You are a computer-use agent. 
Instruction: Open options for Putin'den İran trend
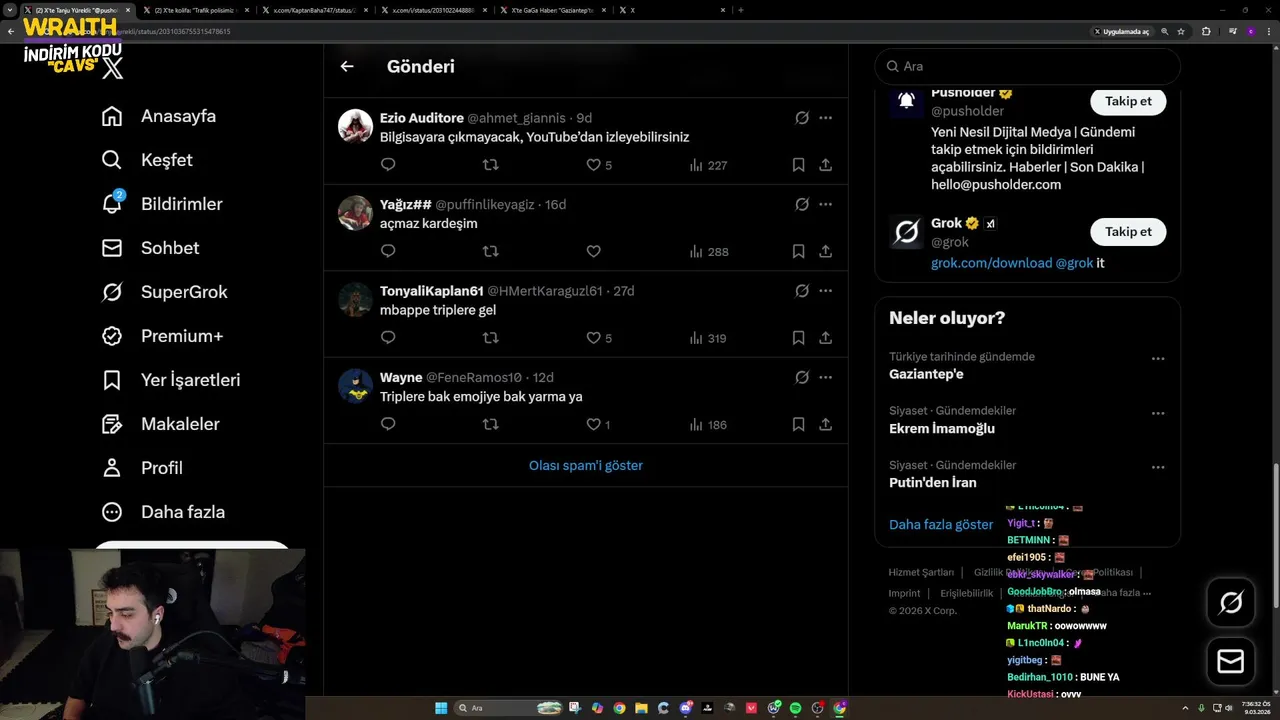pyautogui.click(x=1158, y=467)
